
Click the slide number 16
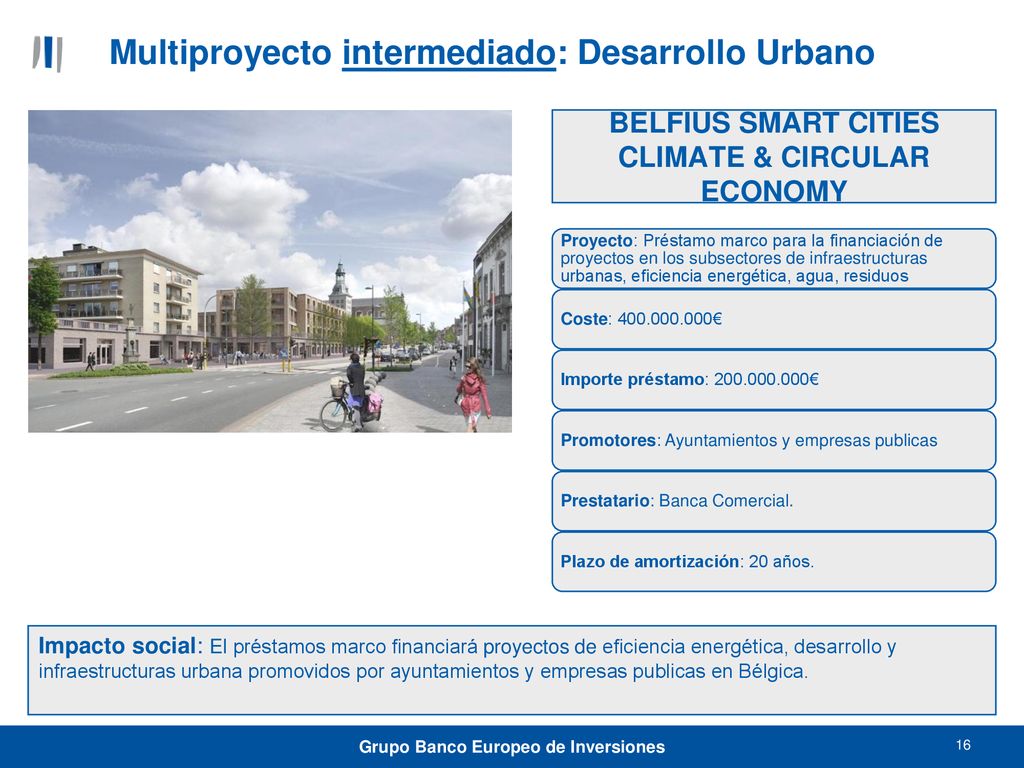pos(963,745)
